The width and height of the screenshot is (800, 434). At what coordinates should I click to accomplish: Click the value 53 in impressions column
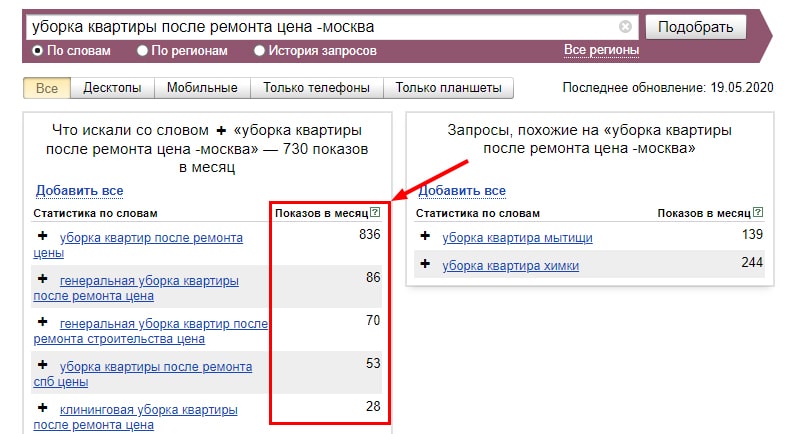[x=373, y=363]
